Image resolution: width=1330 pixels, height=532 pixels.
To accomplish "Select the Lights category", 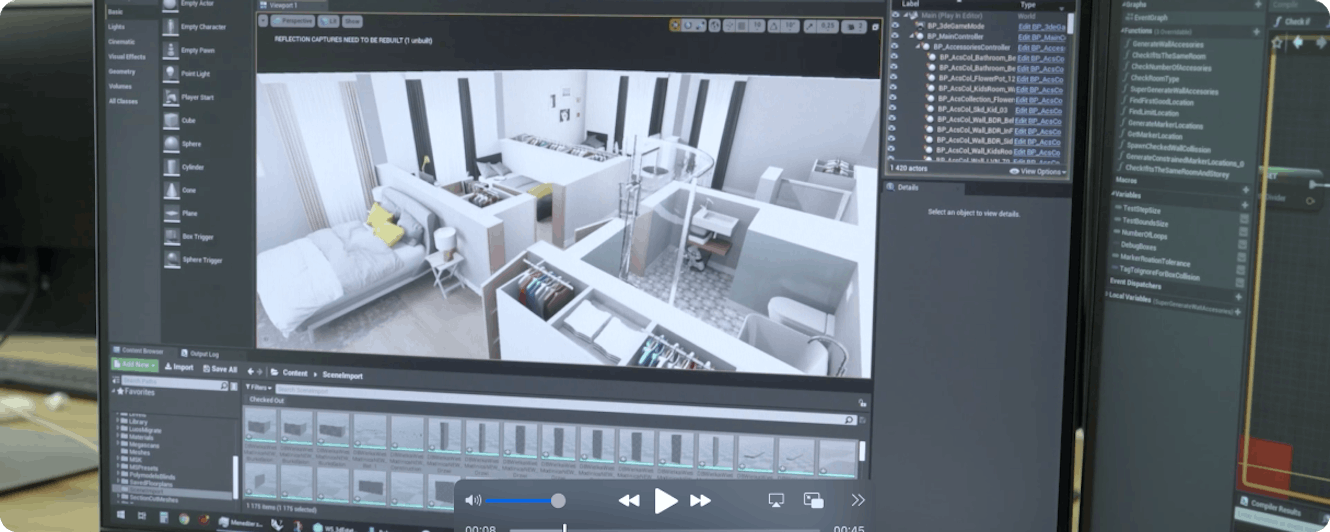I will tap(117, 27).
